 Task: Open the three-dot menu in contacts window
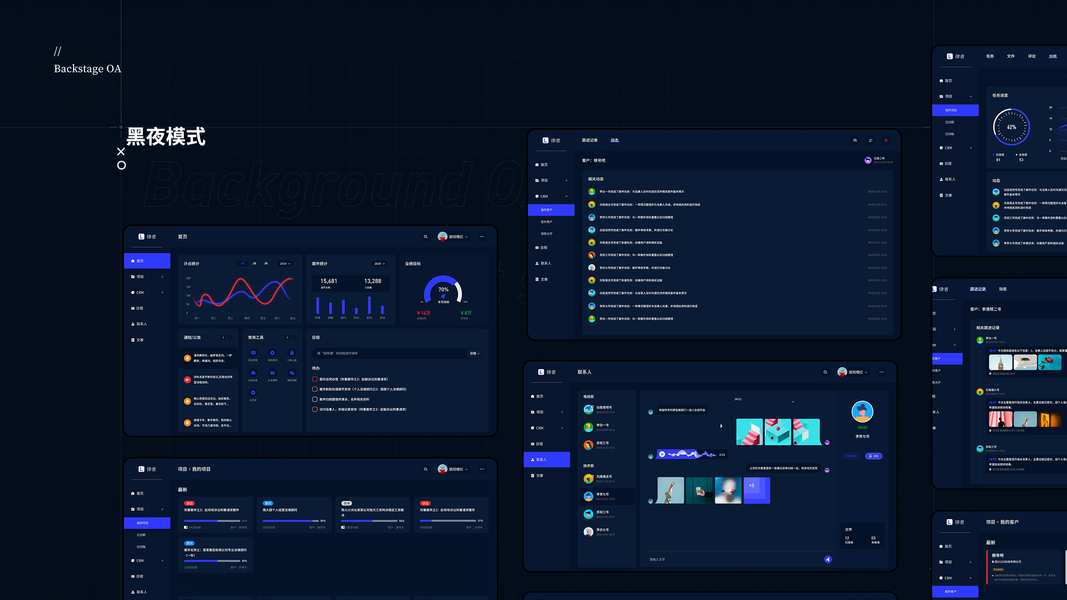point(881,372)
